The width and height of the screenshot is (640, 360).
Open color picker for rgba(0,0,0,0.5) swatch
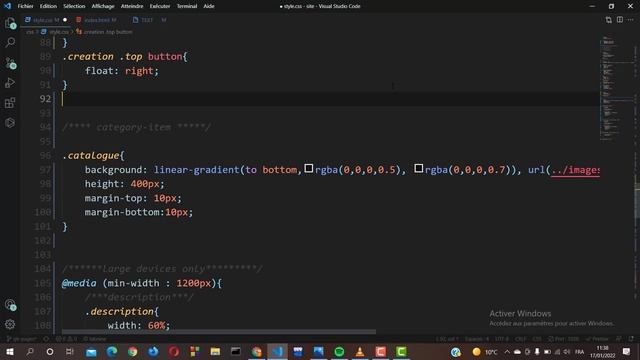309,168
